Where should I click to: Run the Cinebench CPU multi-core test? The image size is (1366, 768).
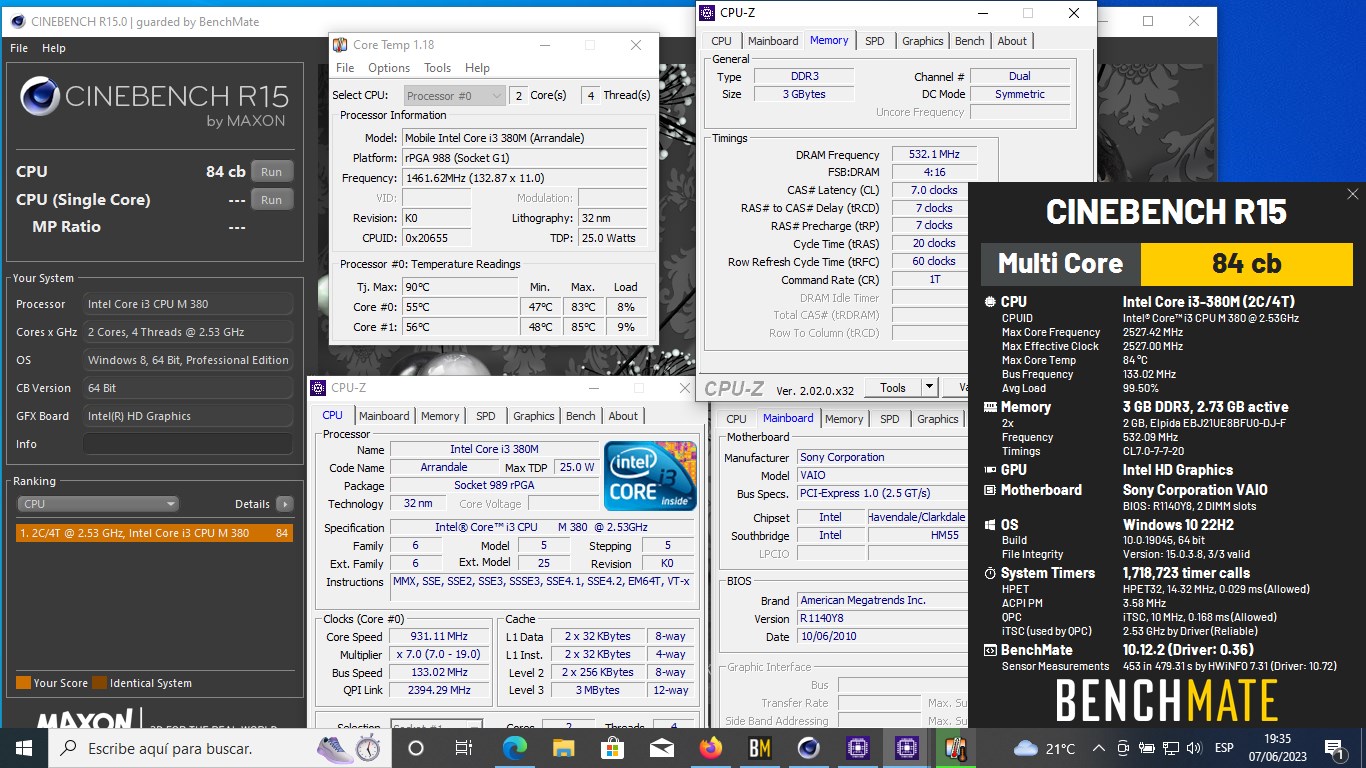click(x=272, y=172)
